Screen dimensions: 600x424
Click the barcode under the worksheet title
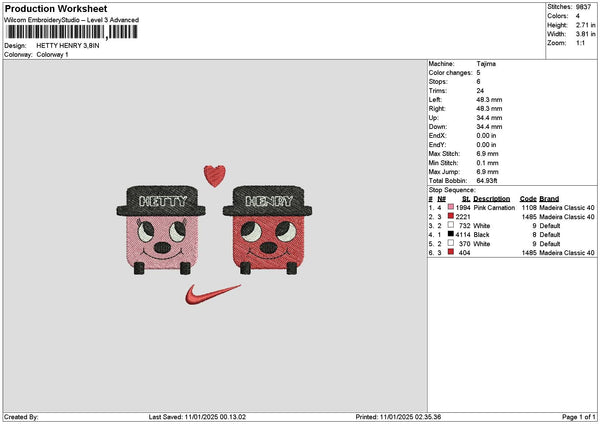point(72,32)
